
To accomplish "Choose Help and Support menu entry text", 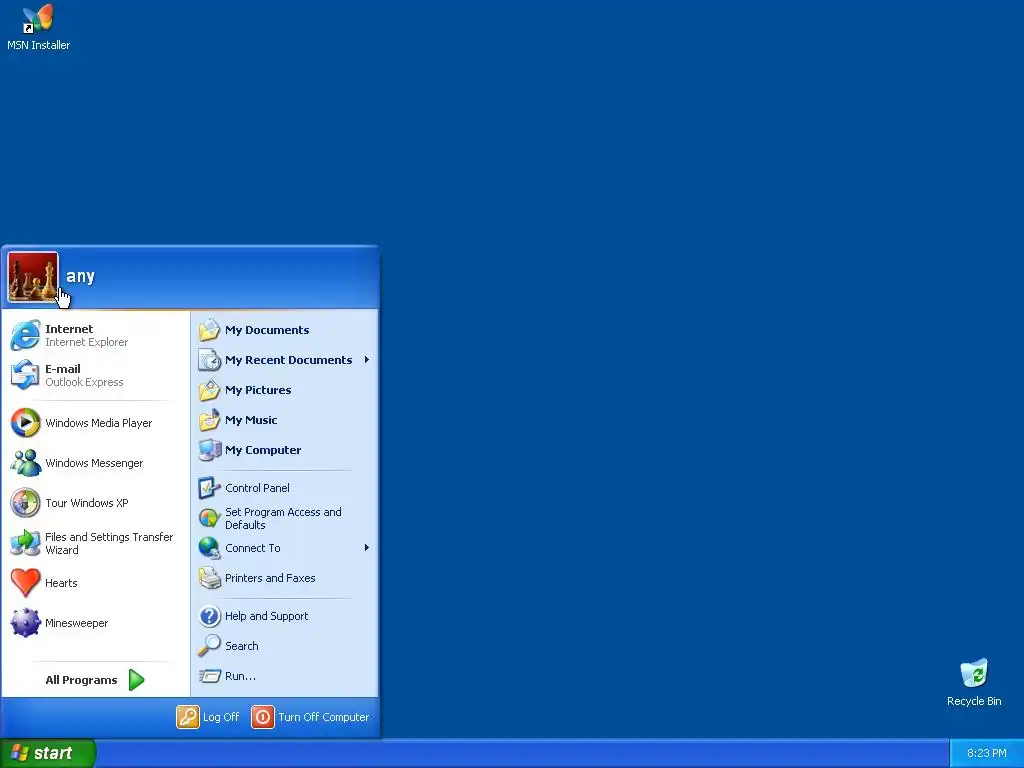I will [x=266, y=616].
